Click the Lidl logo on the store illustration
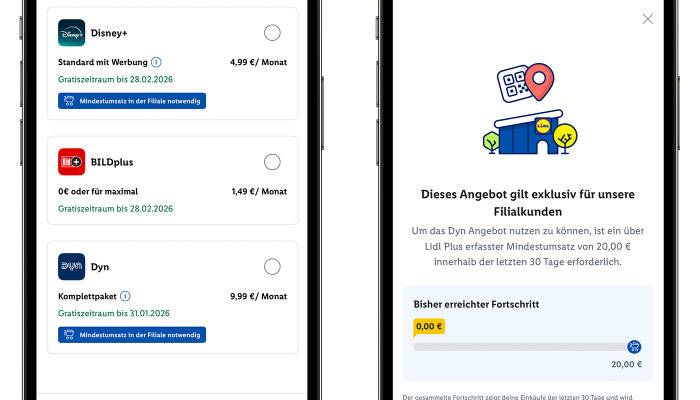Screen dimensions: 700x400 point(543,127)
